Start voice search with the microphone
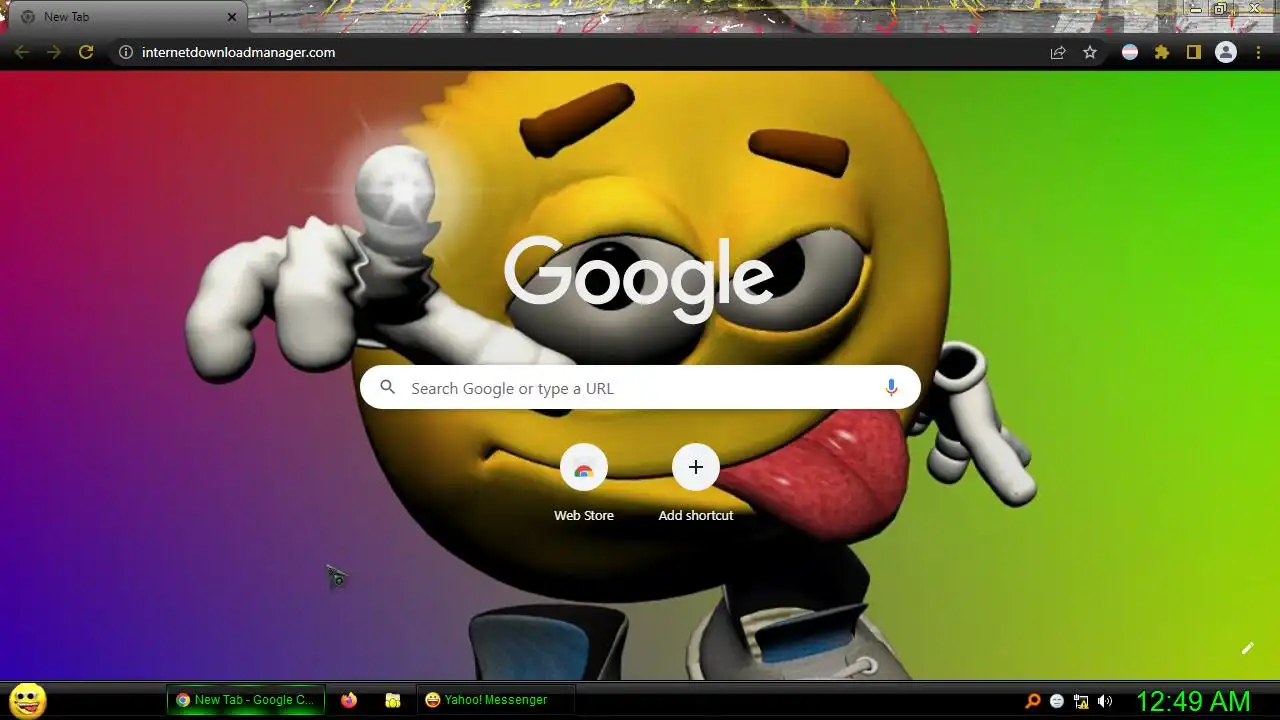This screenshot has width=1280, height=720. pyautogui.click(x=891, y=388)
